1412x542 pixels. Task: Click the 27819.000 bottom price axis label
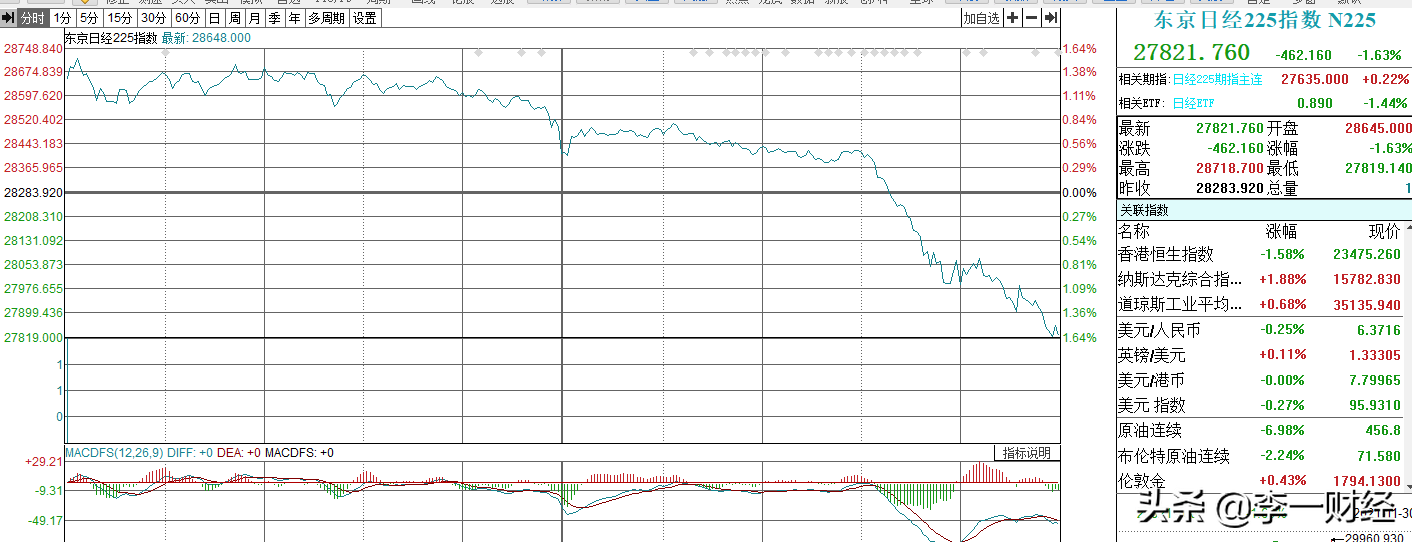(33, 337)
